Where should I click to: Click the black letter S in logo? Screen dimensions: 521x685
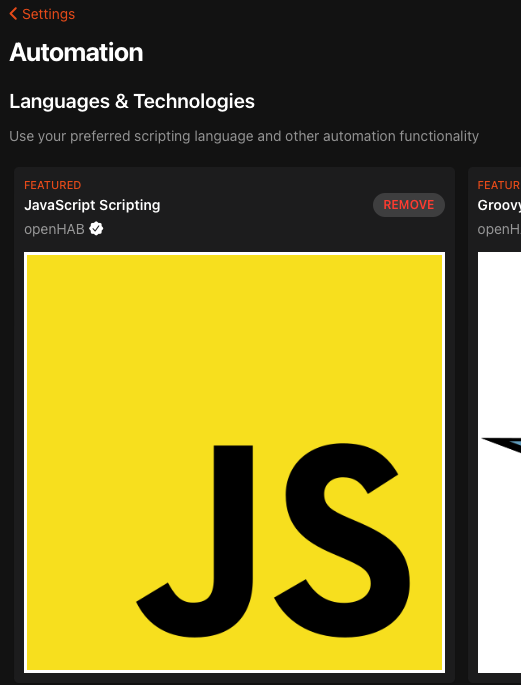click(342, 540)
